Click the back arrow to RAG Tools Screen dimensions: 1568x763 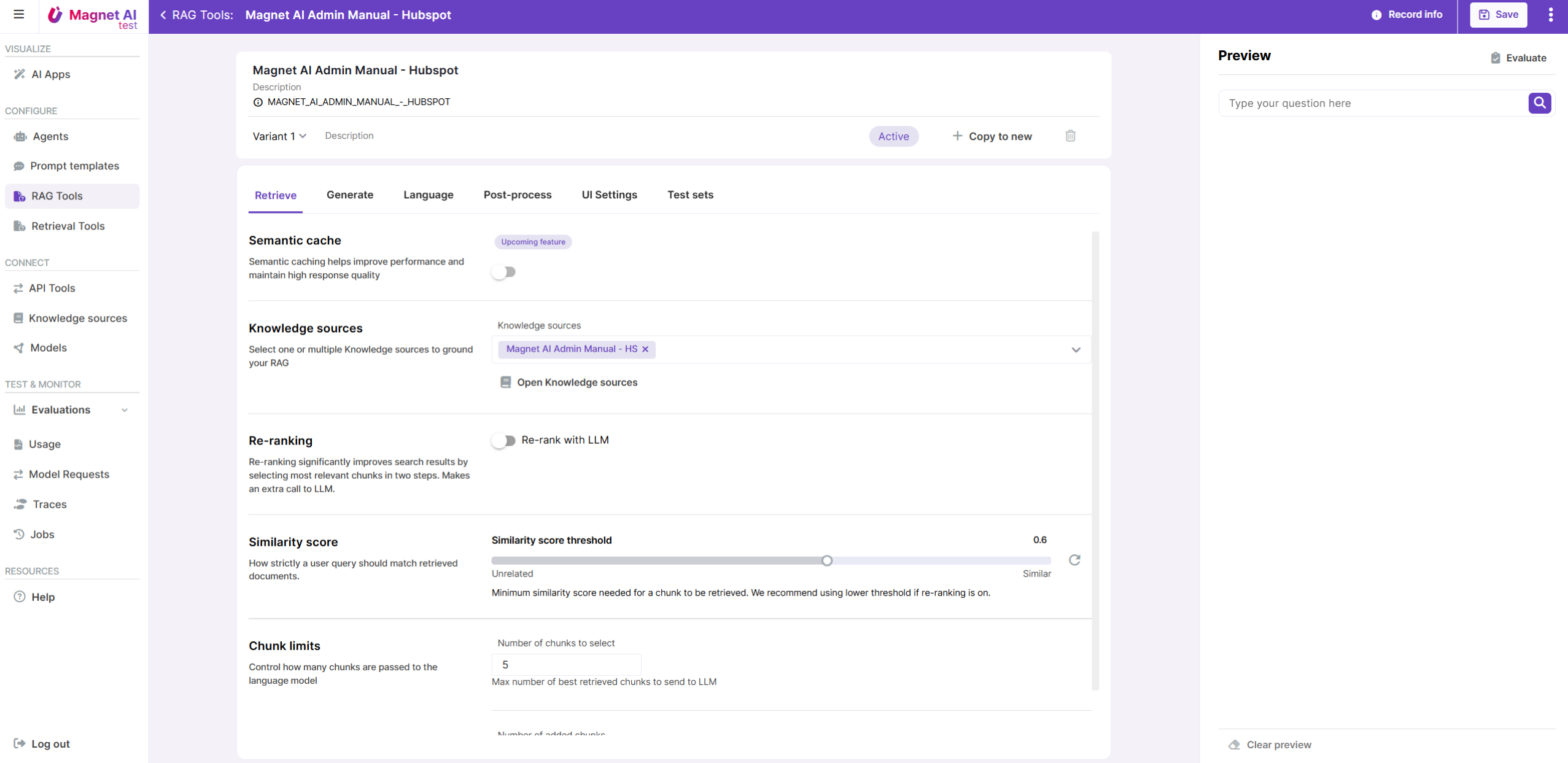(163, 15)
